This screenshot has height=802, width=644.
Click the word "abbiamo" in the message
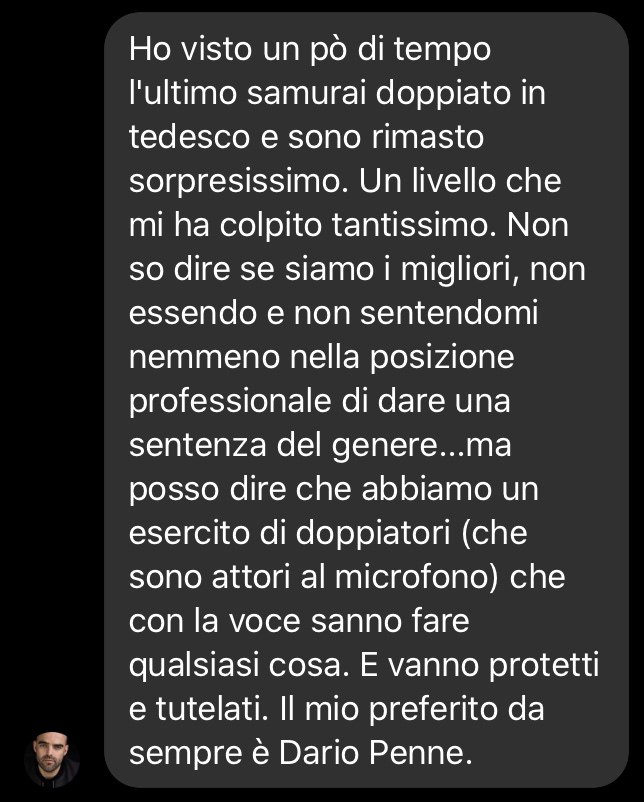(x=427, y=489)
